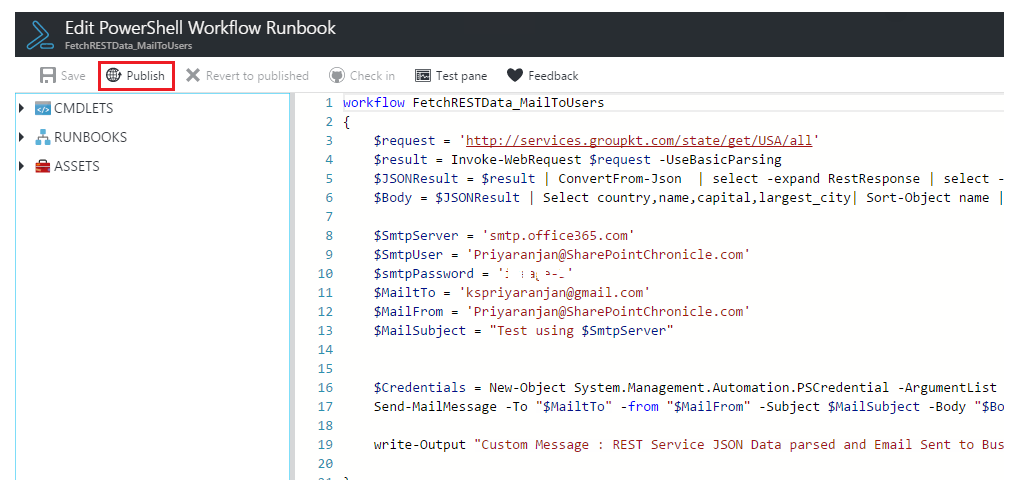Click the RUNBOOKS hierarchy icon

click(43, 137)
